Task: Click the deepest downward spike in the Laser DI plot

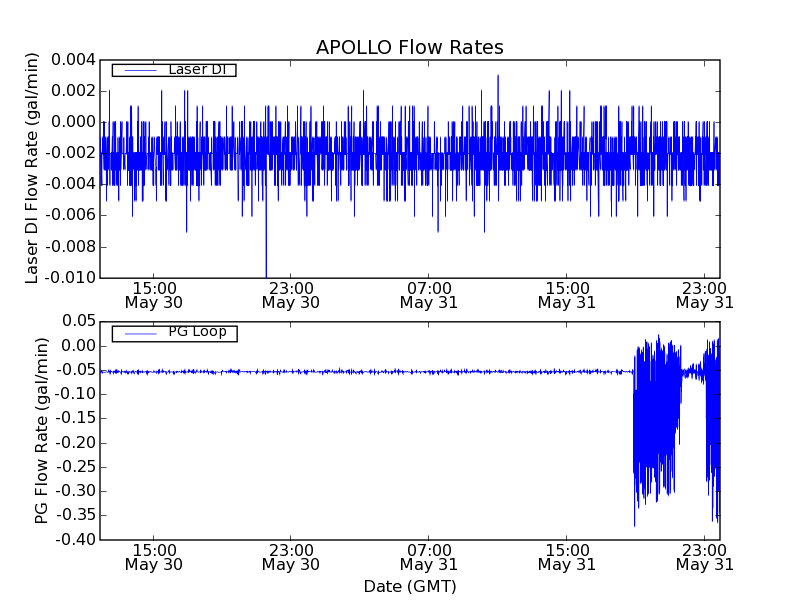Action: pyautogui.click(x=266, y=268)
